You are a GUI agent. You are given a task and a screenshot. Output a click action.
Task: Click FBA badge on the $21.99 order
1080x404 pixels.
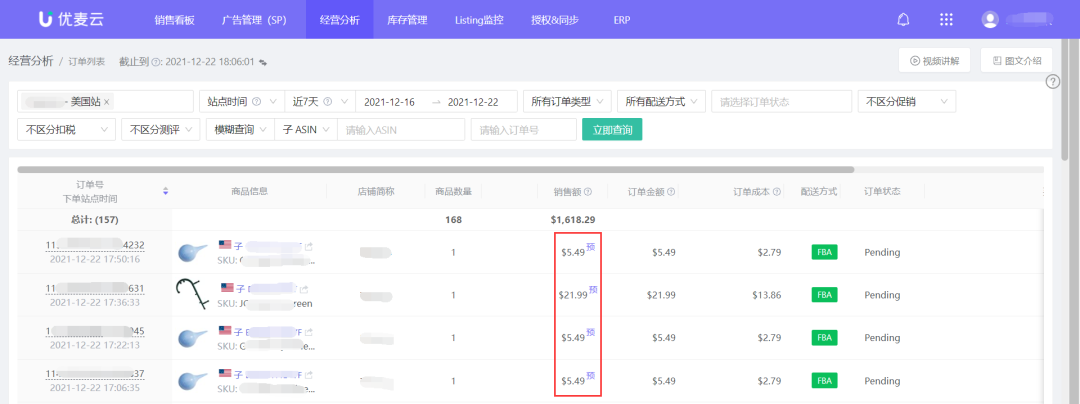pyautogui.click(x=823, y=295)
